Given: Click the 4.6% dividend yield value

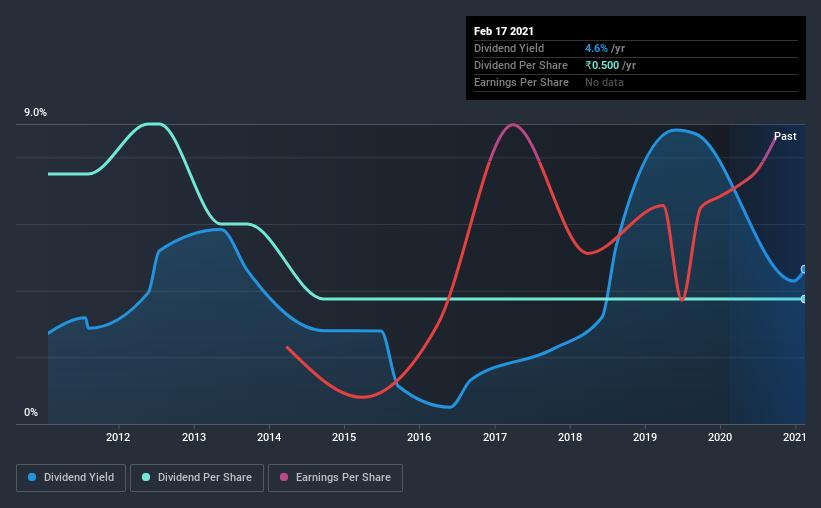Looking at the screenshot, I should coord(596,48).
